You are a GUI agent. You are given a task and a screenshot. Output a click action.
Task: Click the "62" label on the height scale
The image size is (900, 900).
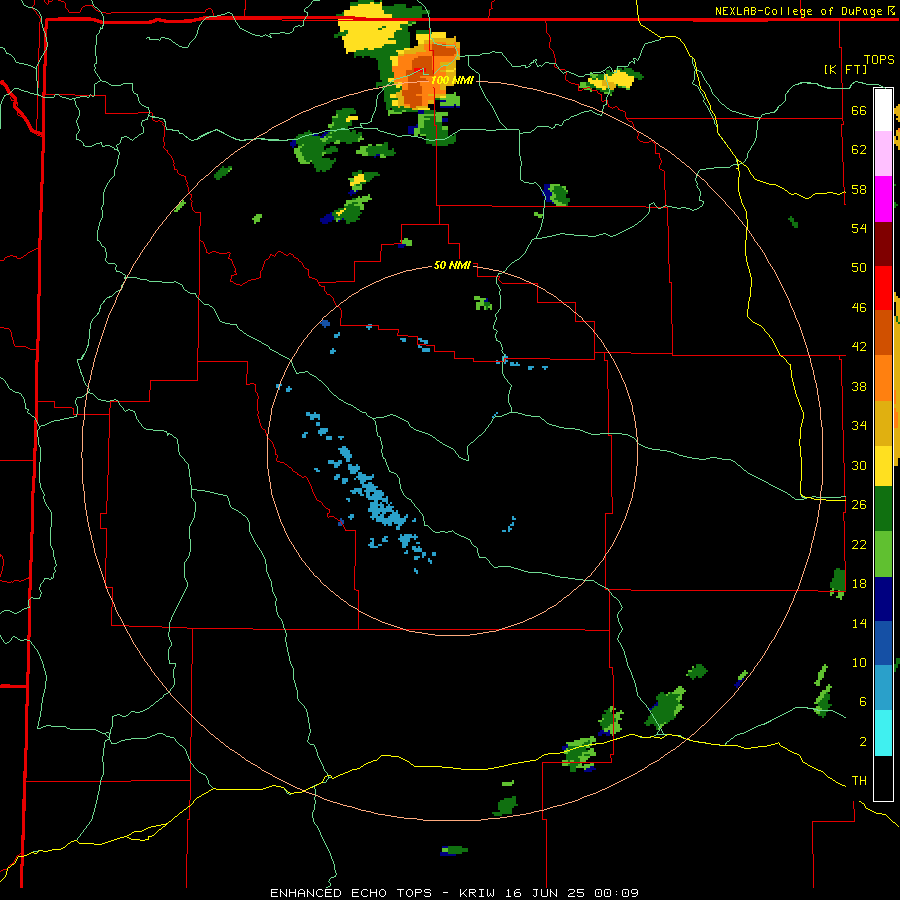[x=859, y=150]
